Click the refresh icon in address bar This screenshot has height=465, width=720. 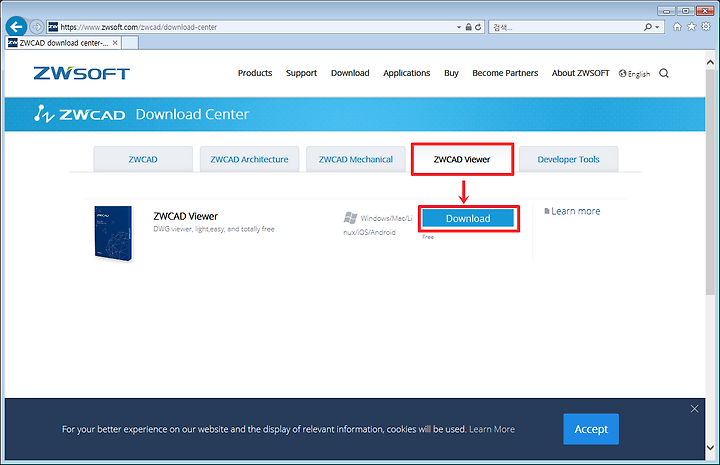coord(478,27)
